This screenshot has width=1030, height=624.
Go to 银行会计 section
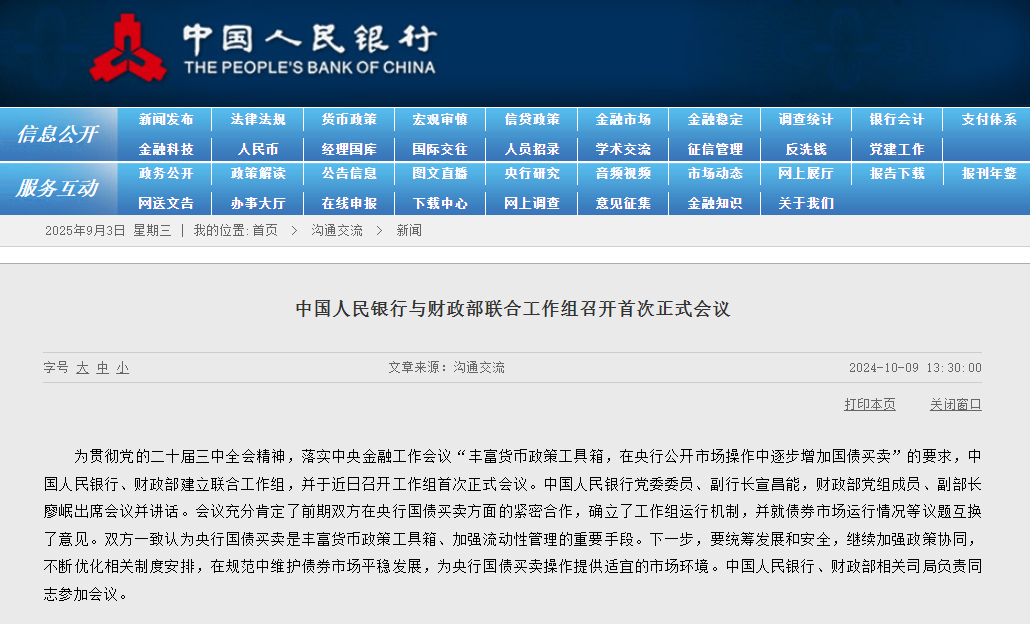pyautogui.click(x=897, y=120)
